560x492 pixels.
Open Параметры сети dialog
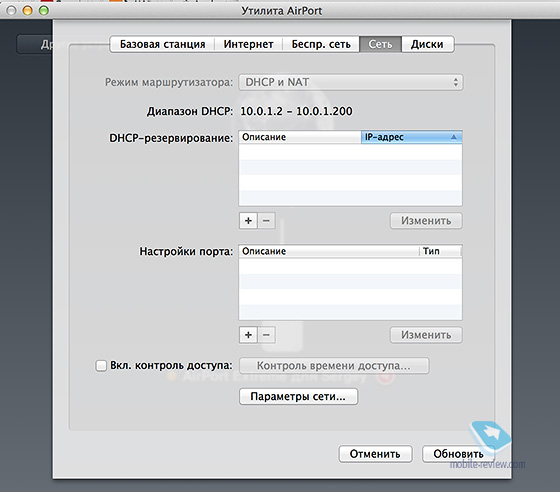(x=298, y=397)
